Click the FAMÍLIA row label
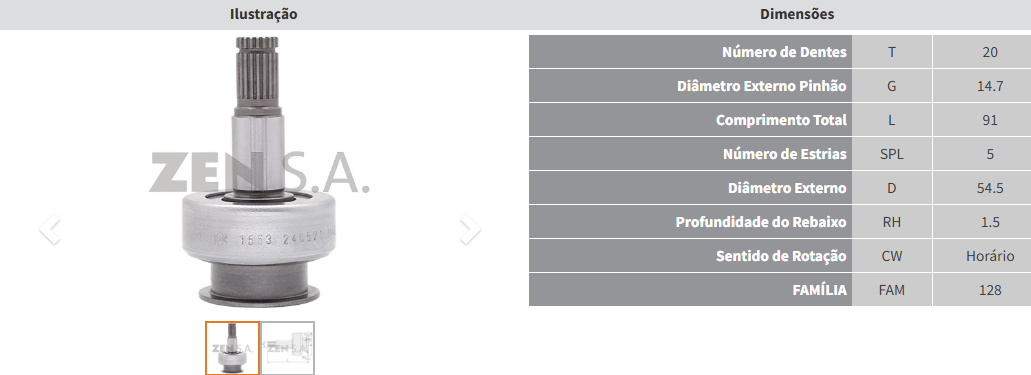The image size is (1031, 375). 819,290
